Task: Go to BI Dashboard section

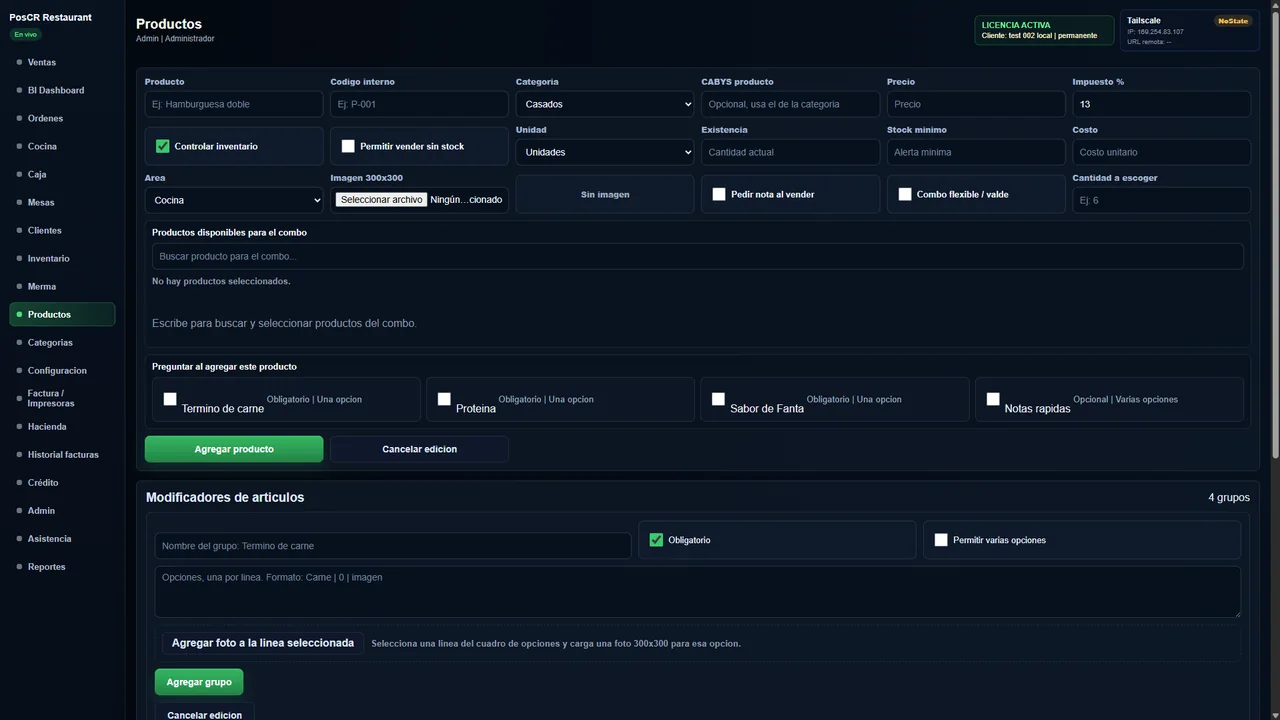Action: tap(62, 90)
